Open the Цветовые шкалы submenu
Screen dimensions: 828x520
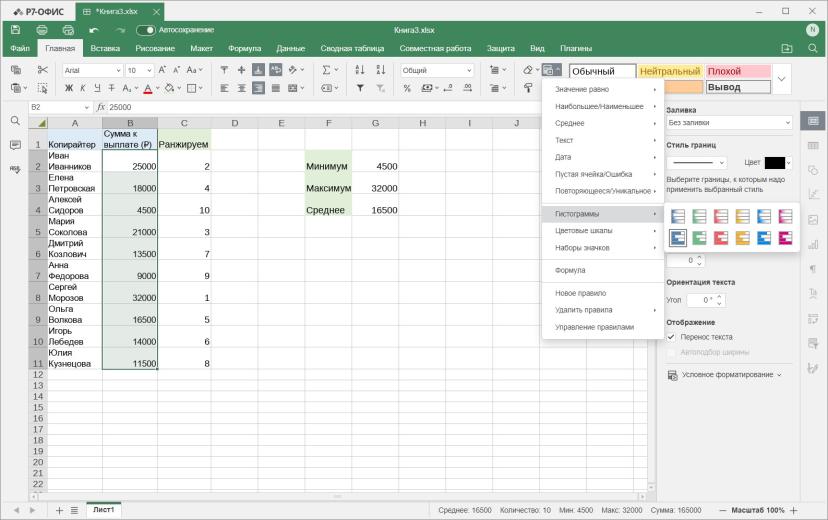(603, 231)
